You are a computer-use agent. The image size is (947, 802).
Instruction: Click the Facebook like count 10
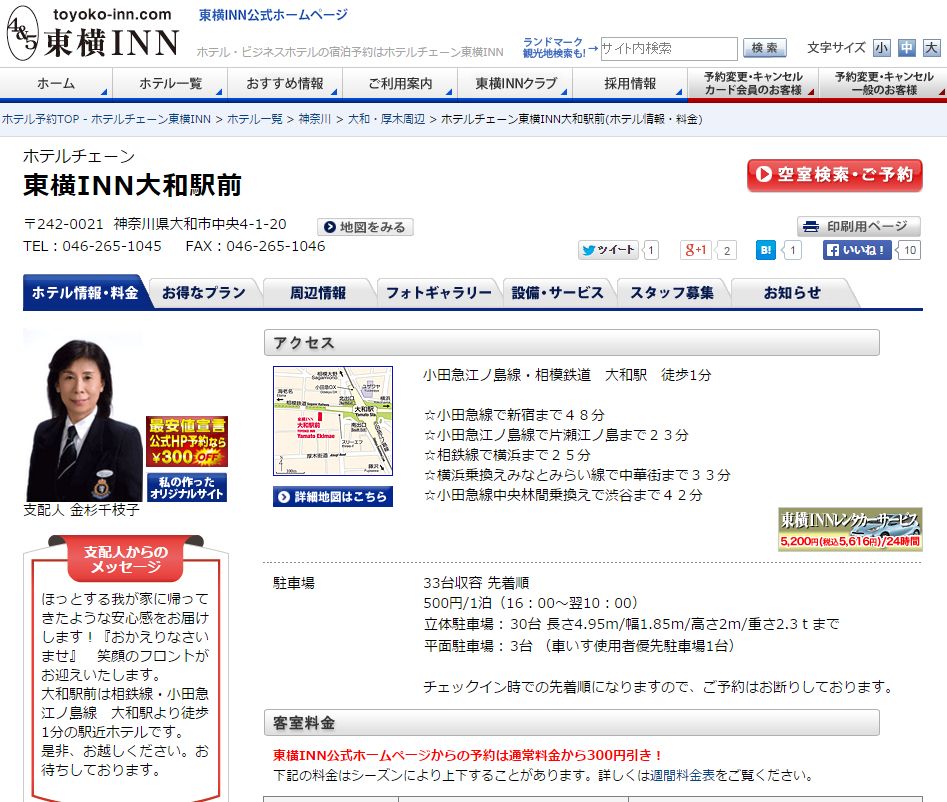[x=910, y=250]
